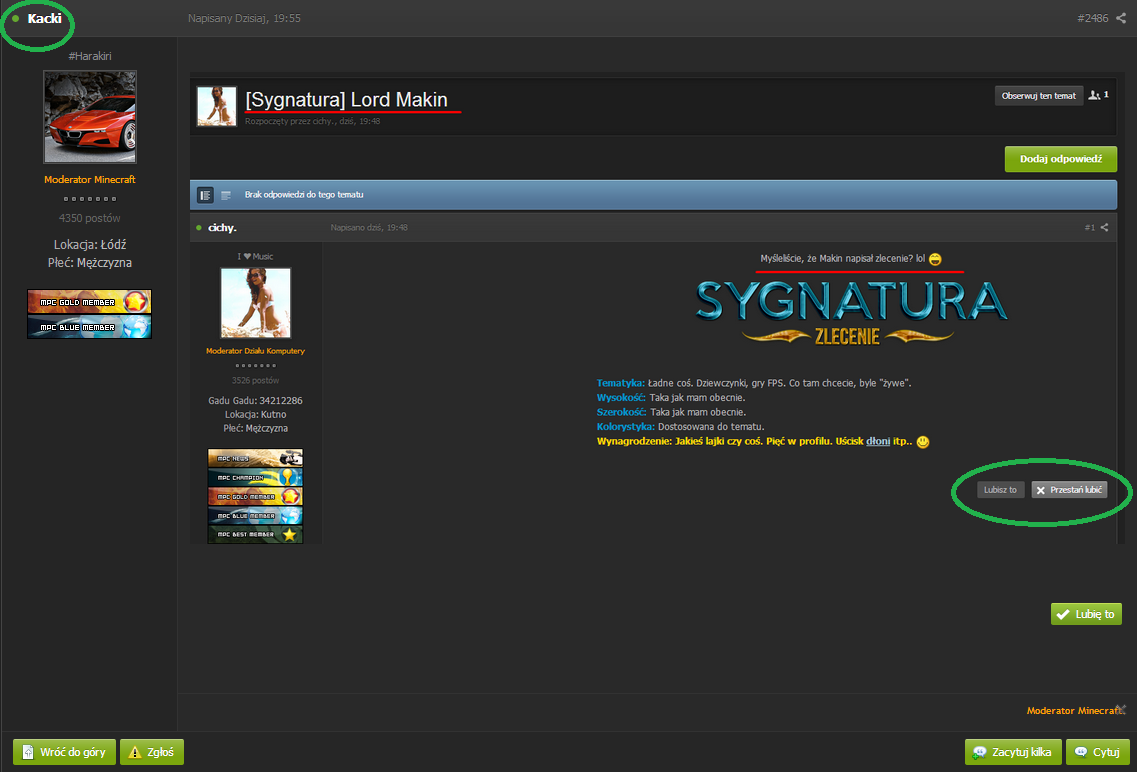Click Obserwuj ten temat button
Viewport: 1137px width, 772px height.
click(1038, 96)
